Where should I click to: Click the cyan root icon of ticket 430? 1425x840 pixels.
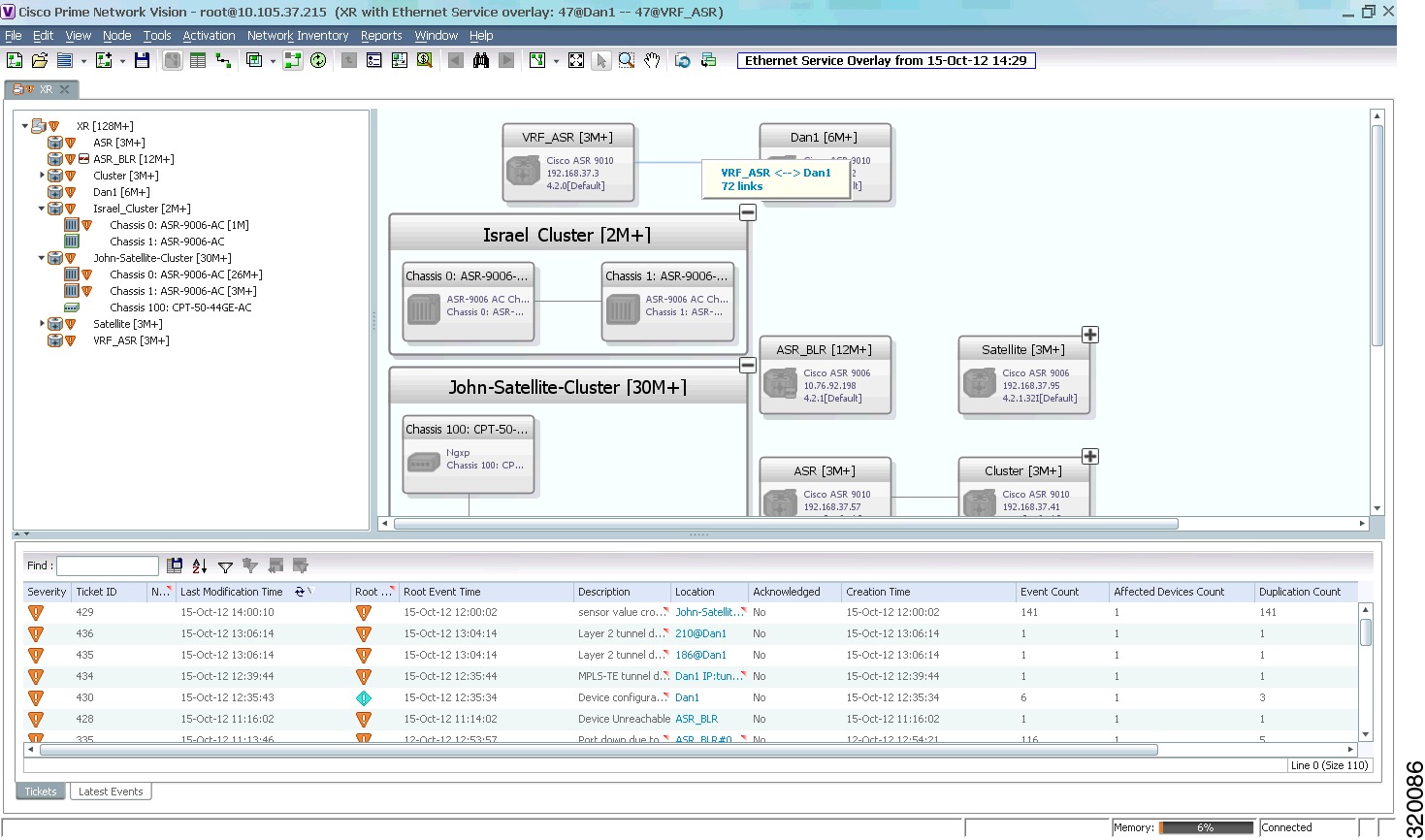[x=364, y=698]
